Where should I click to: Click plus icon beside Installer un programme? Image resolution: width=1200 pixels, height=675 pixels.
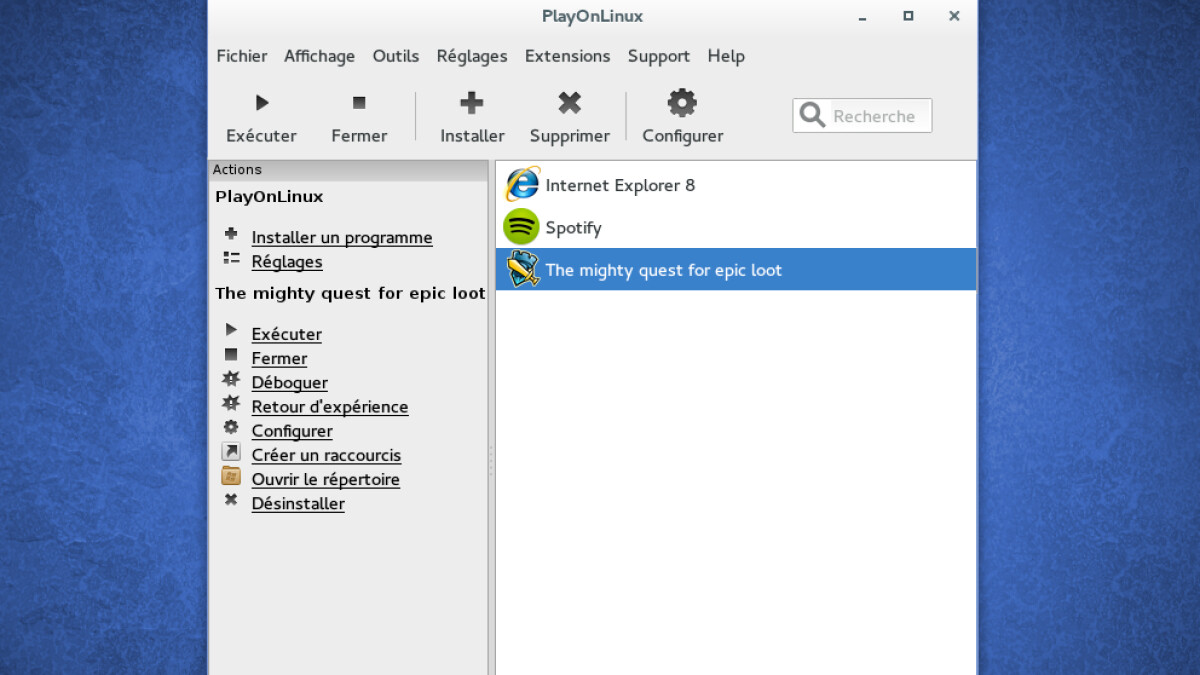pyautogui.click(x=231, y=234)
